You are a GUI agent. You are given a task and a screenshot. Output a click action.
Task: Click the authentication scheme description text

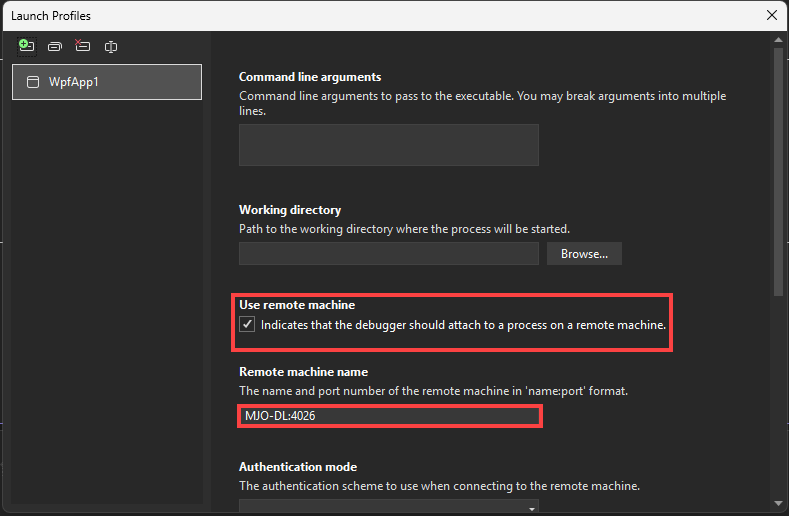coord(439,486)
